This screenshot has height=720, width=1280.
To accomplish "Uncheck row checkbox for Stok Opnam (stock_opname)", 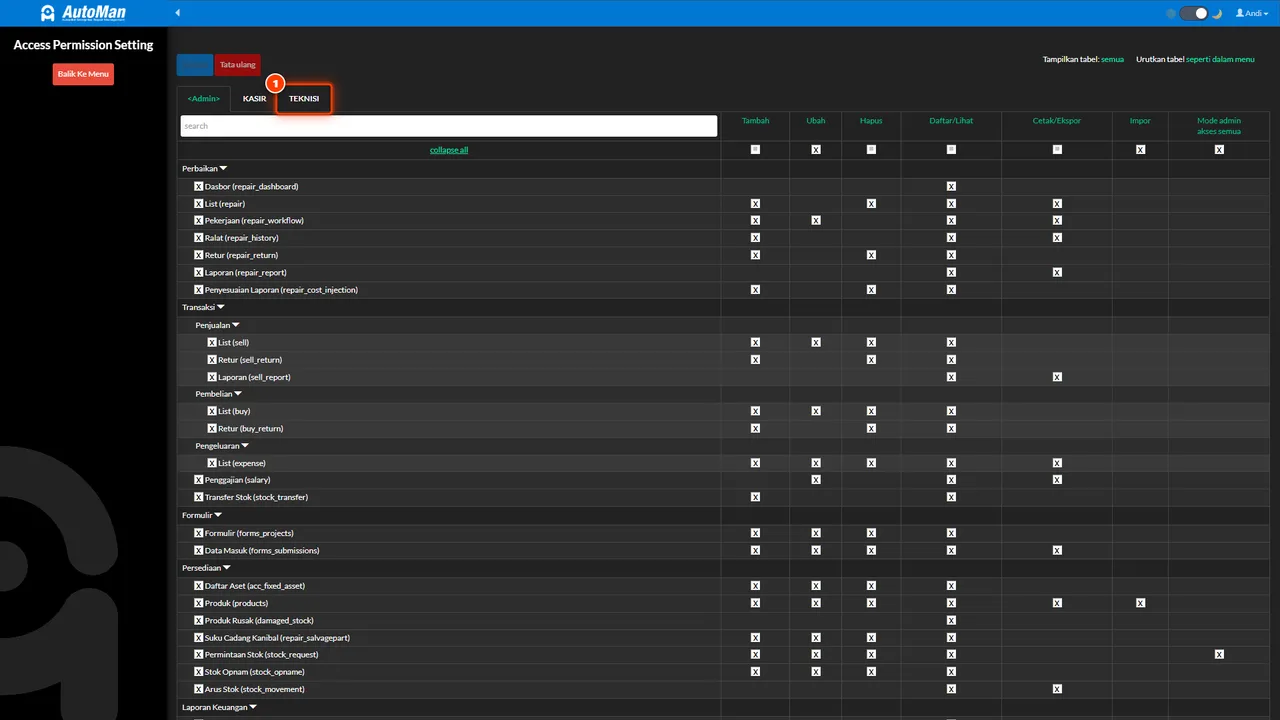I will click(x=199, y=672).
